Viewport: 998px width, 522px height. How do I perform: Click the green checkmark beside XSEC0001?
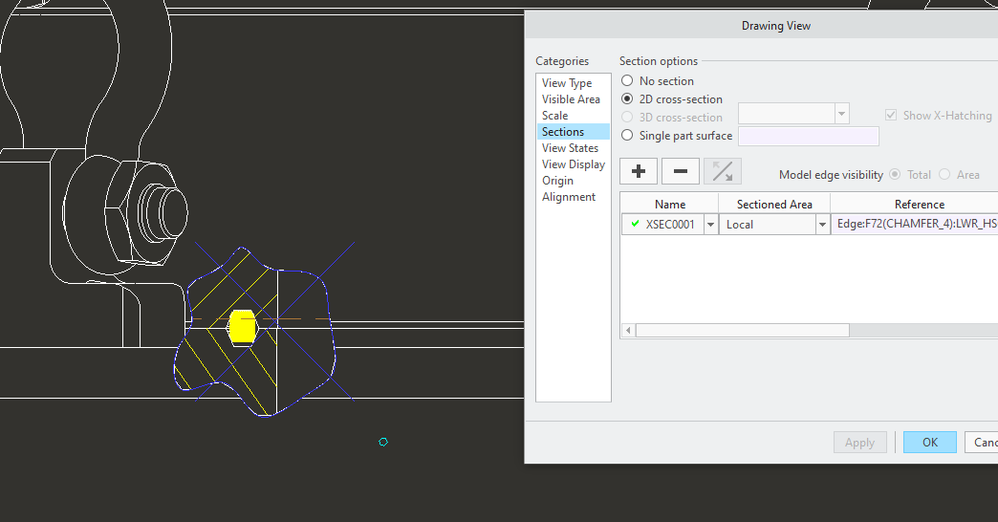point(635,224)
